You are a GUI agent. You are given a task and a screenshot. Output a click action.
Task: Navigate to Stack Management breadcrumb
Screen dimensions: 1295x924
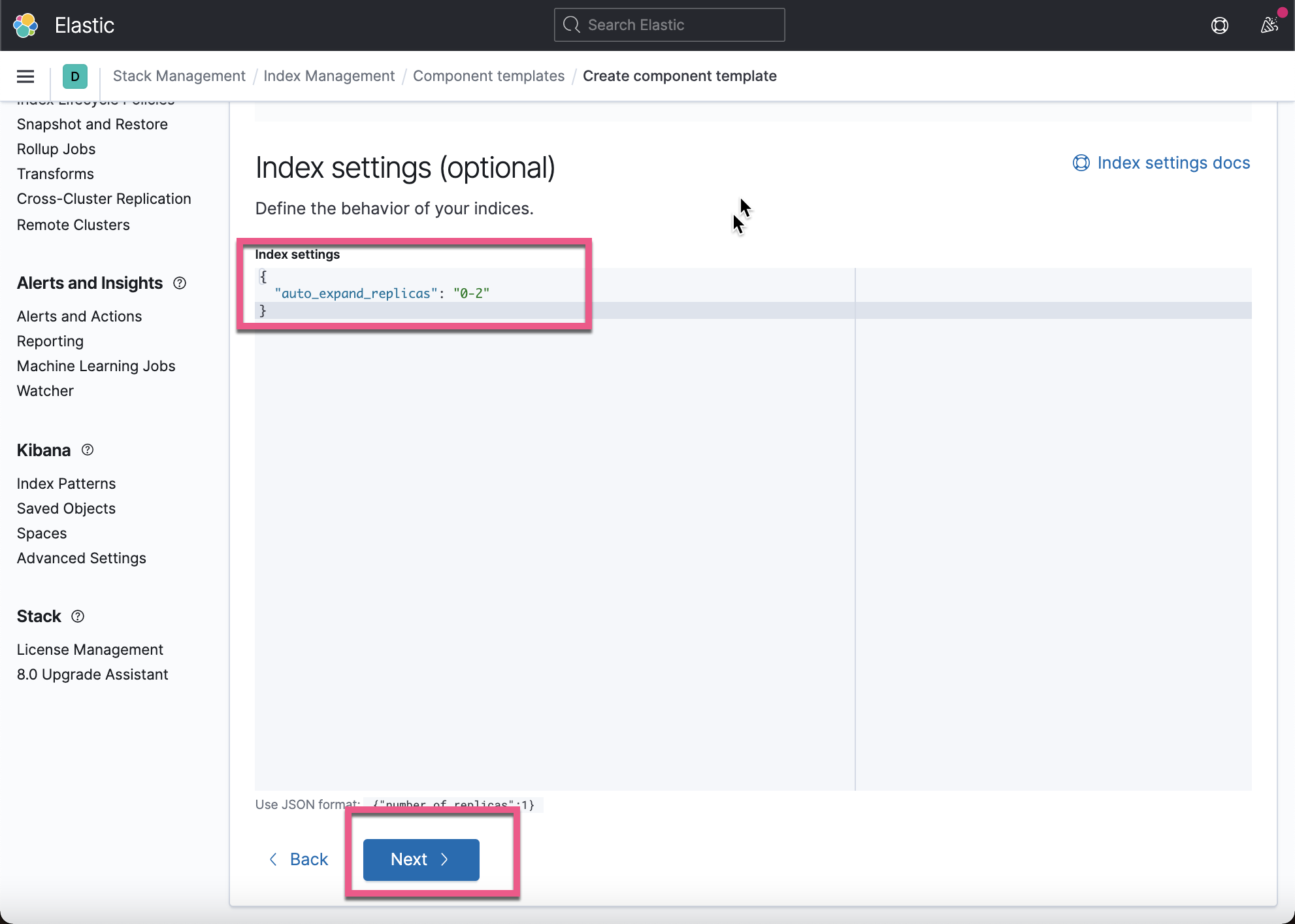click(x=178, y=76)
